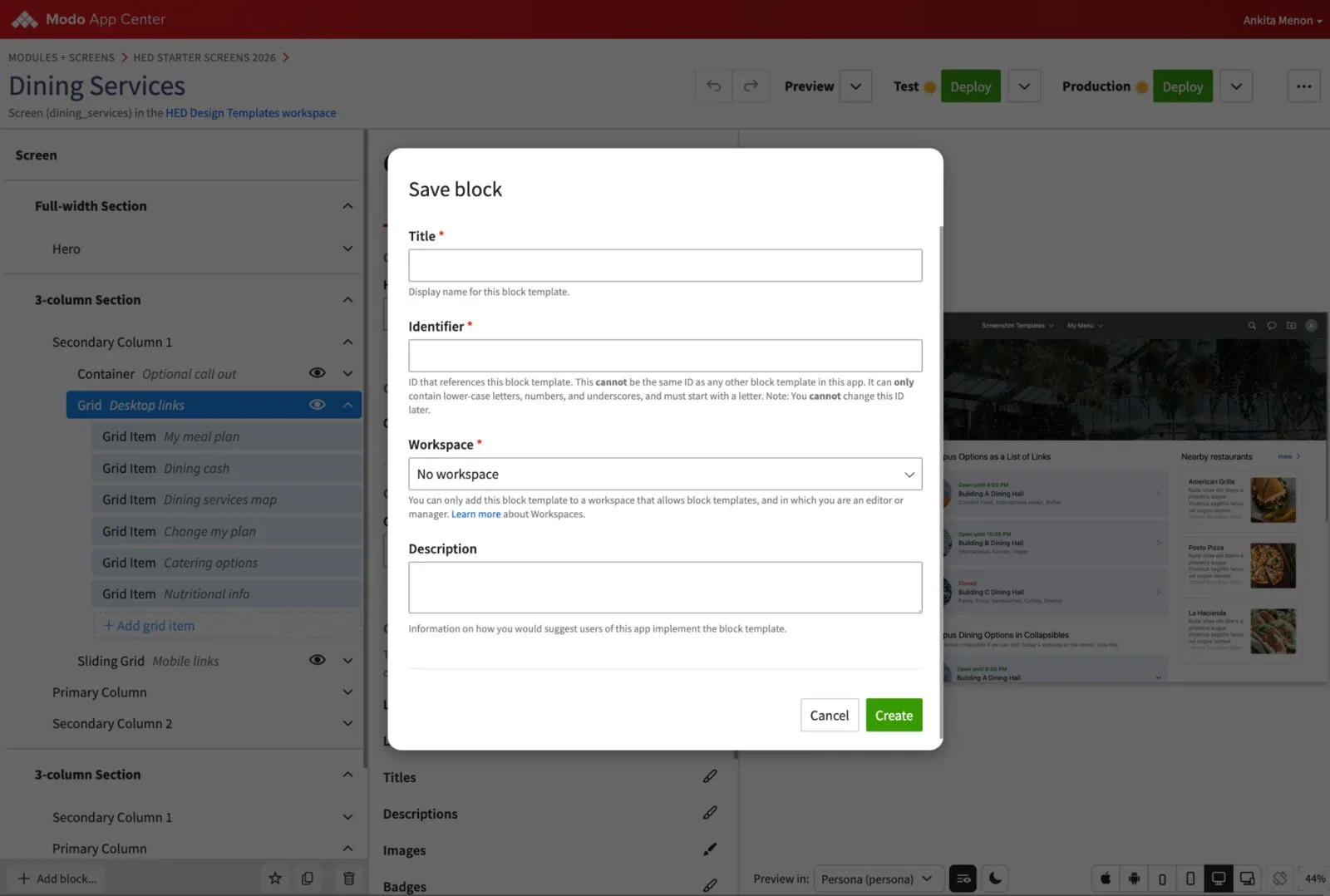Toggle visibility eye for Container Optional call out
1330x896 pixels.
(318, 373)
